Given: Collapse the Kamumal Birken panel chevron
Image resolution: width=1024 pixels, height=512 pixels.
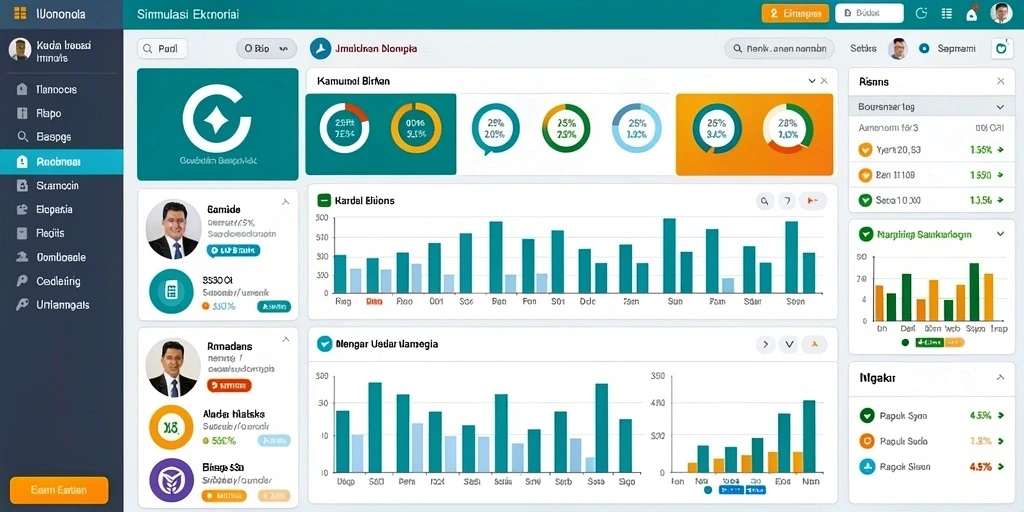Looking at the screenshot, I should 812,81.
